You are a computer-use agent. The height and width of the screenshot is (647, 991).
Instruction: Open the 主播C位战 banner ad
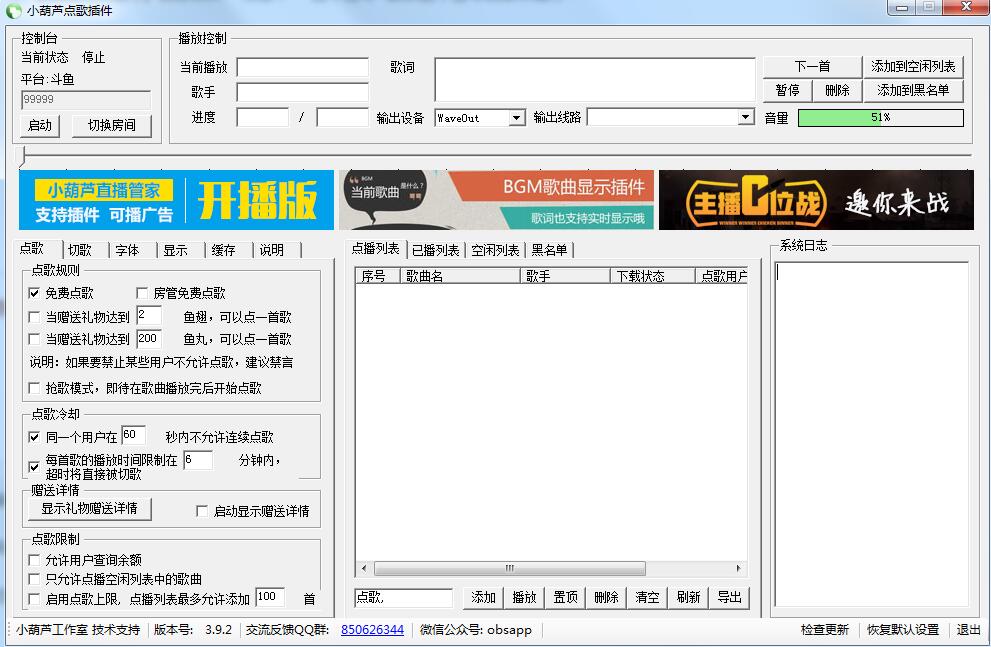tap(815, 200)
